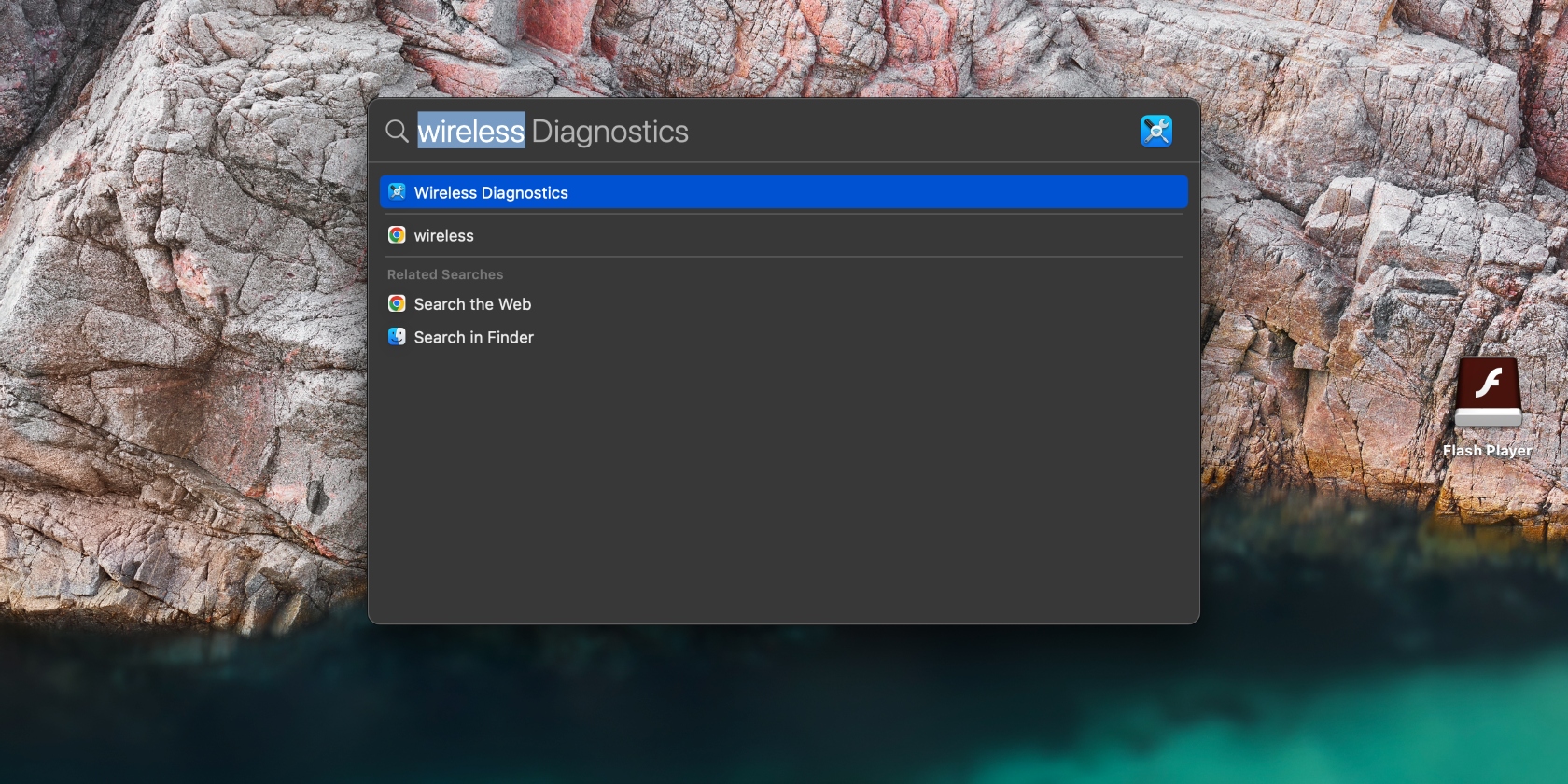This screenshot has height=784, width=1568.
Task: Select the 'wireless' Chrome suggestion
Action: (x=783, y=235)
